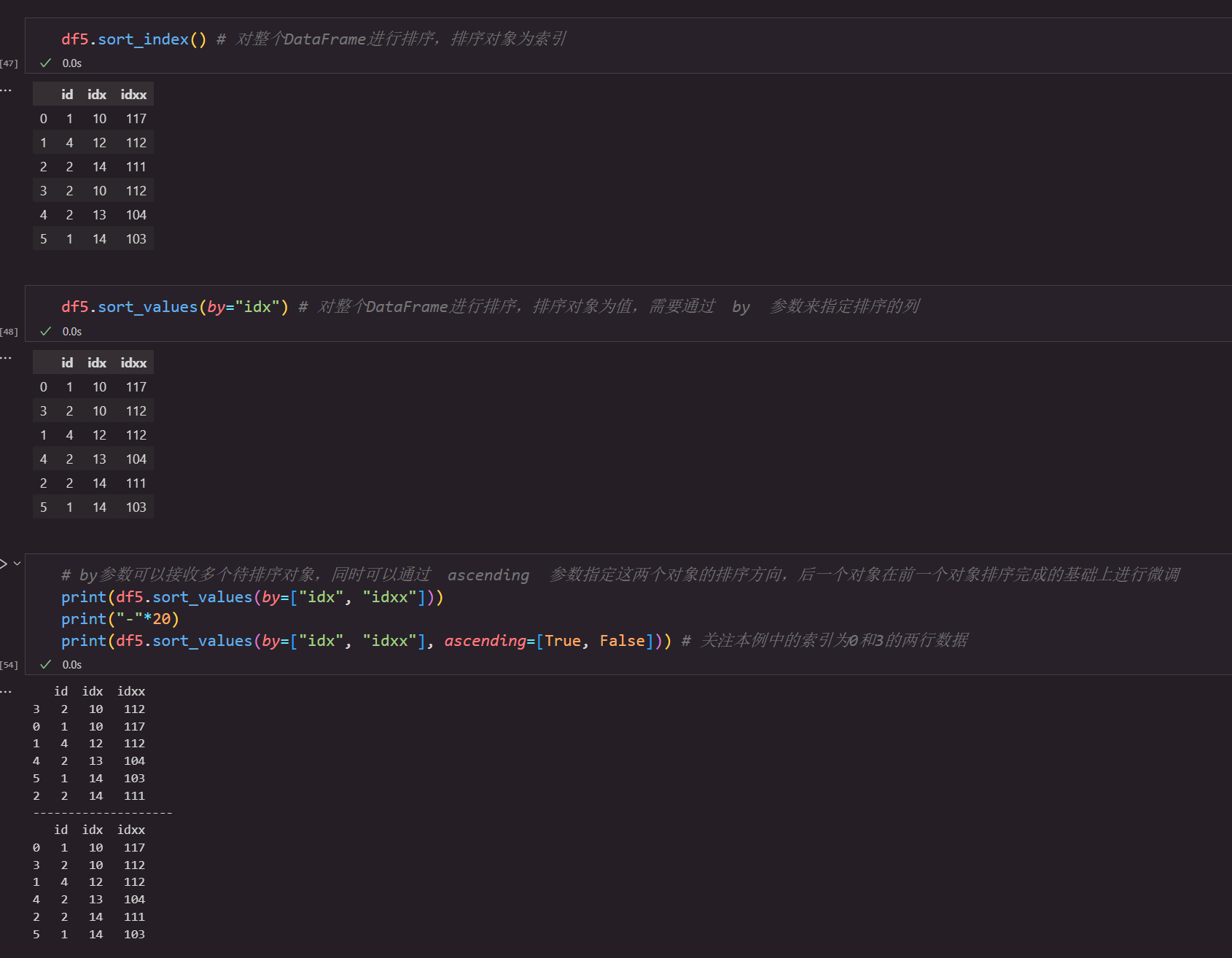Click the 'ascending=' keyword argument in the code
Image resolution: width=1232 pixels, height=958 pixels.
click(490, 641)
